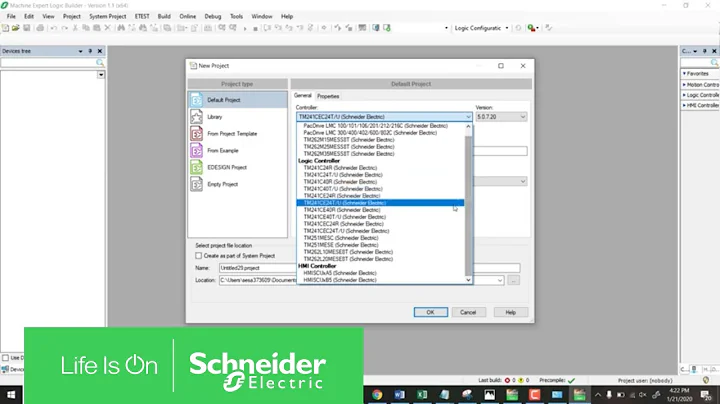Click the Find binoculars toolbar icon
This screenshot has width=720, height=404.
[121, 28]
